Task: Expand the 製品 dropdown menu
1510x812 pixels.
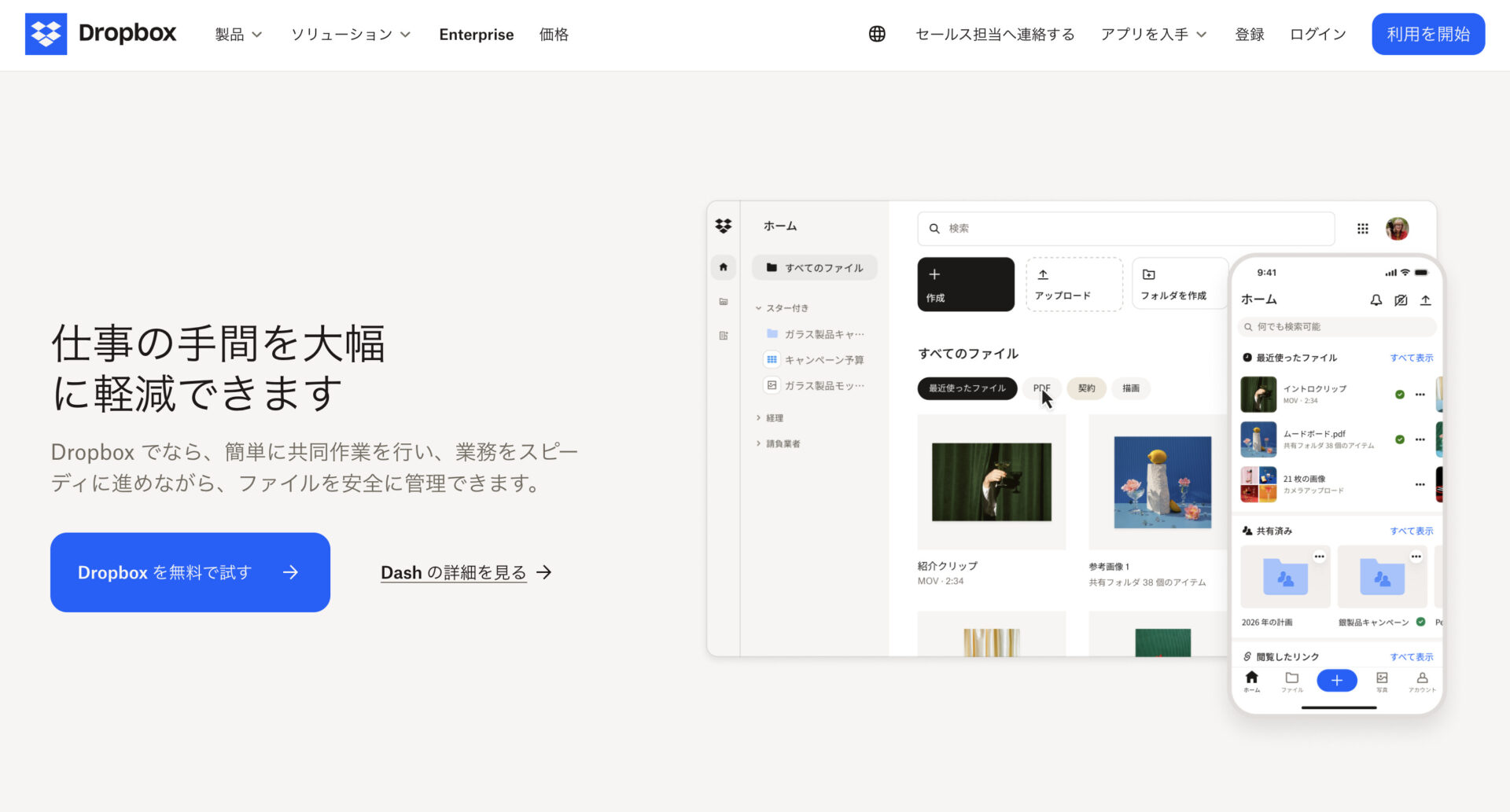Action: click(x=238, y=35)
